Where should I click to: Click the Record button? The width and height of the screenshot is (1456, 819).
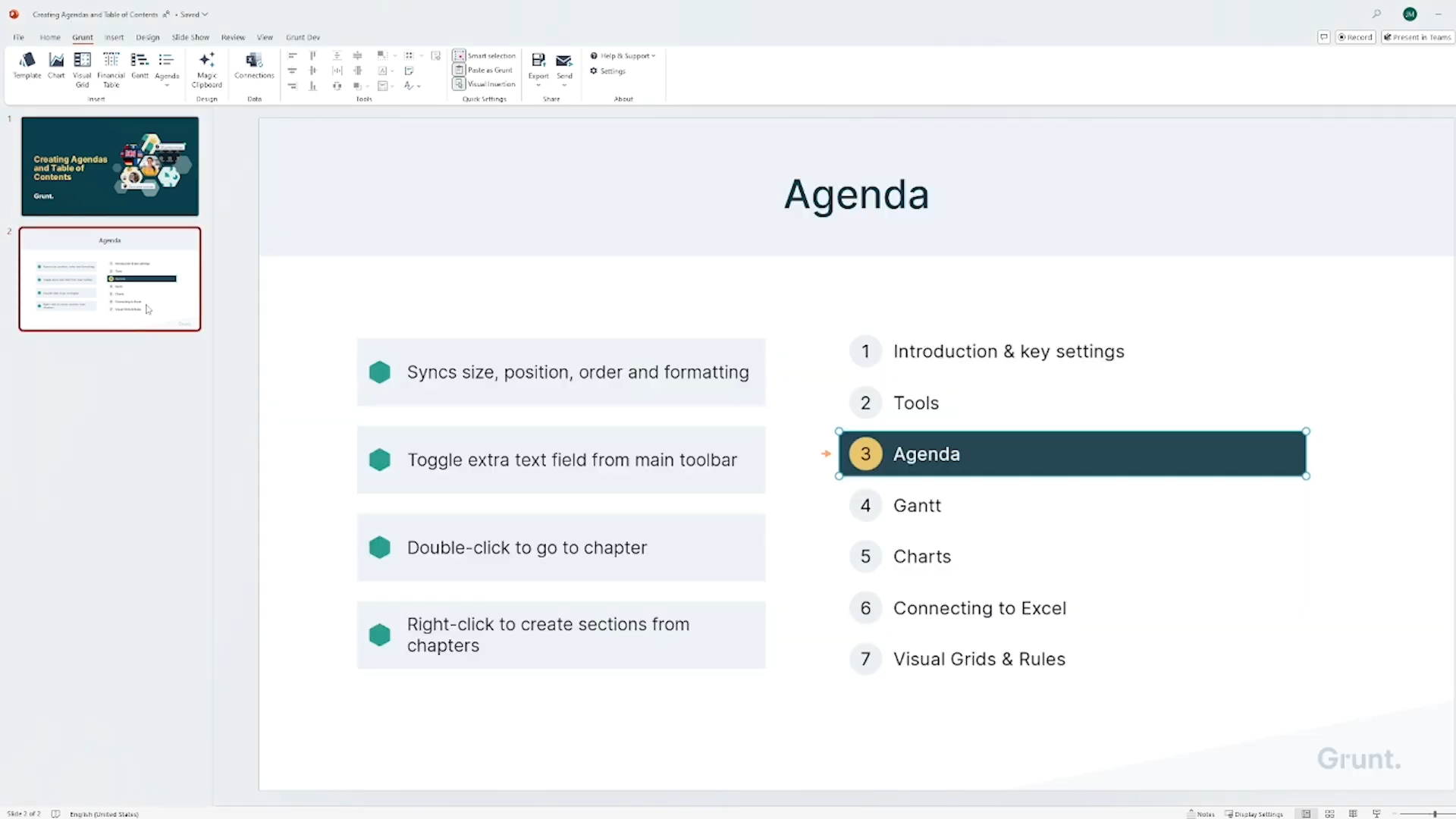click(1355, 37)
